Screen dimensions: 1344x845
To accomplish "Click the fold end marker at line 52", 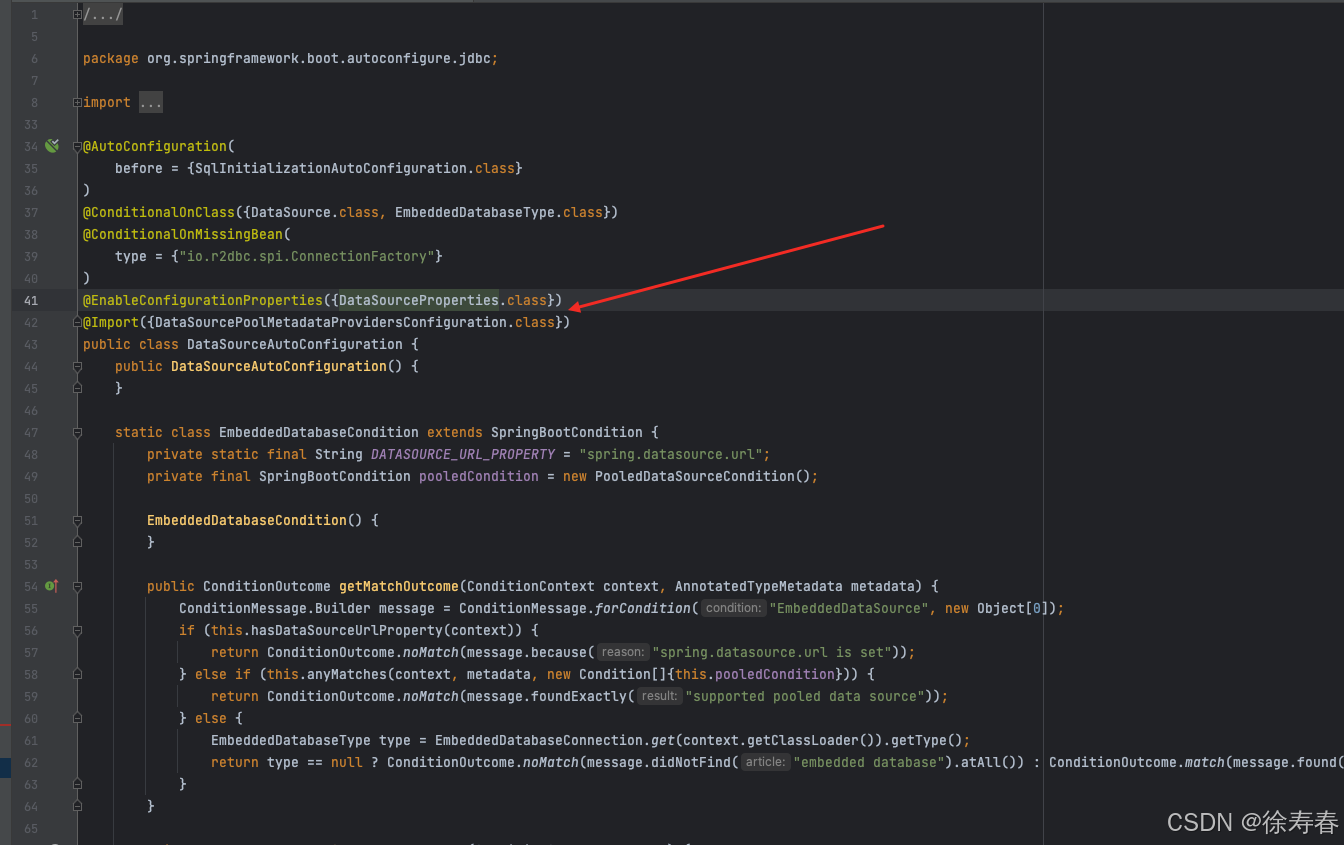I will pyautogui.click(x=78, y=542).
